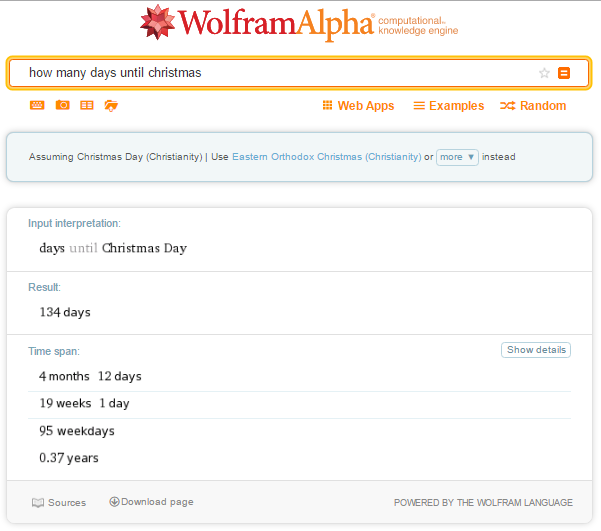Image resolution: width=601 pixels, height=531 pixels.
Task: Select '0.37 years' value
Action: pos(69,457)
